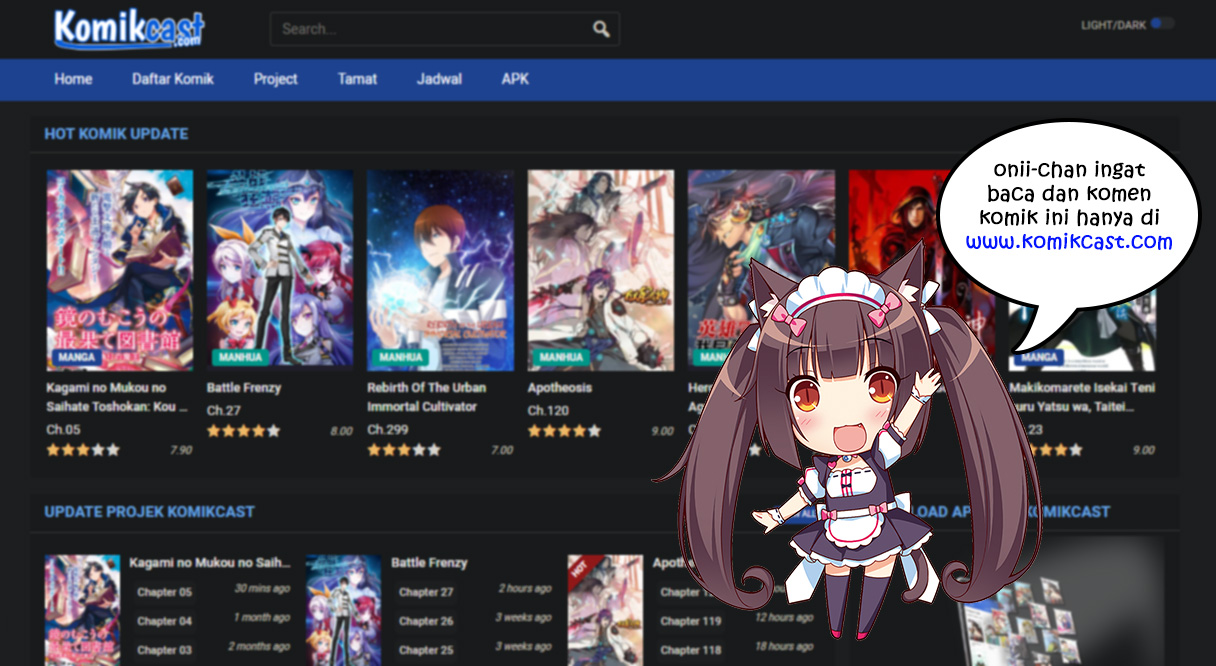Open Chapter 05 of Kagami no Mukou
The image size is (1216, 666).
pos(164,592)
